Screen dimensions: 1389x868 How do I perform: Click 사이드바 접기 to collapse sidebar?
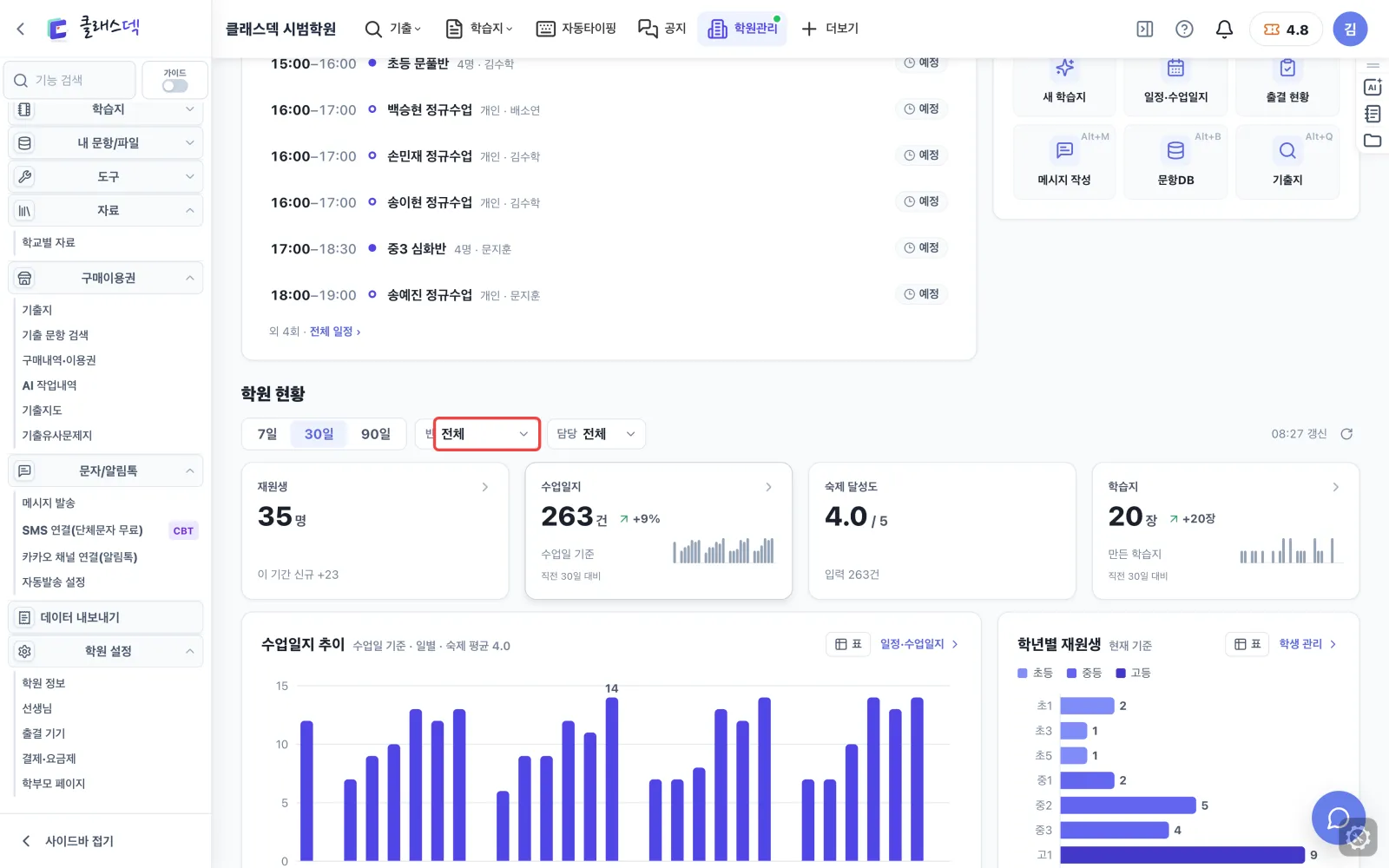[68, 841]
